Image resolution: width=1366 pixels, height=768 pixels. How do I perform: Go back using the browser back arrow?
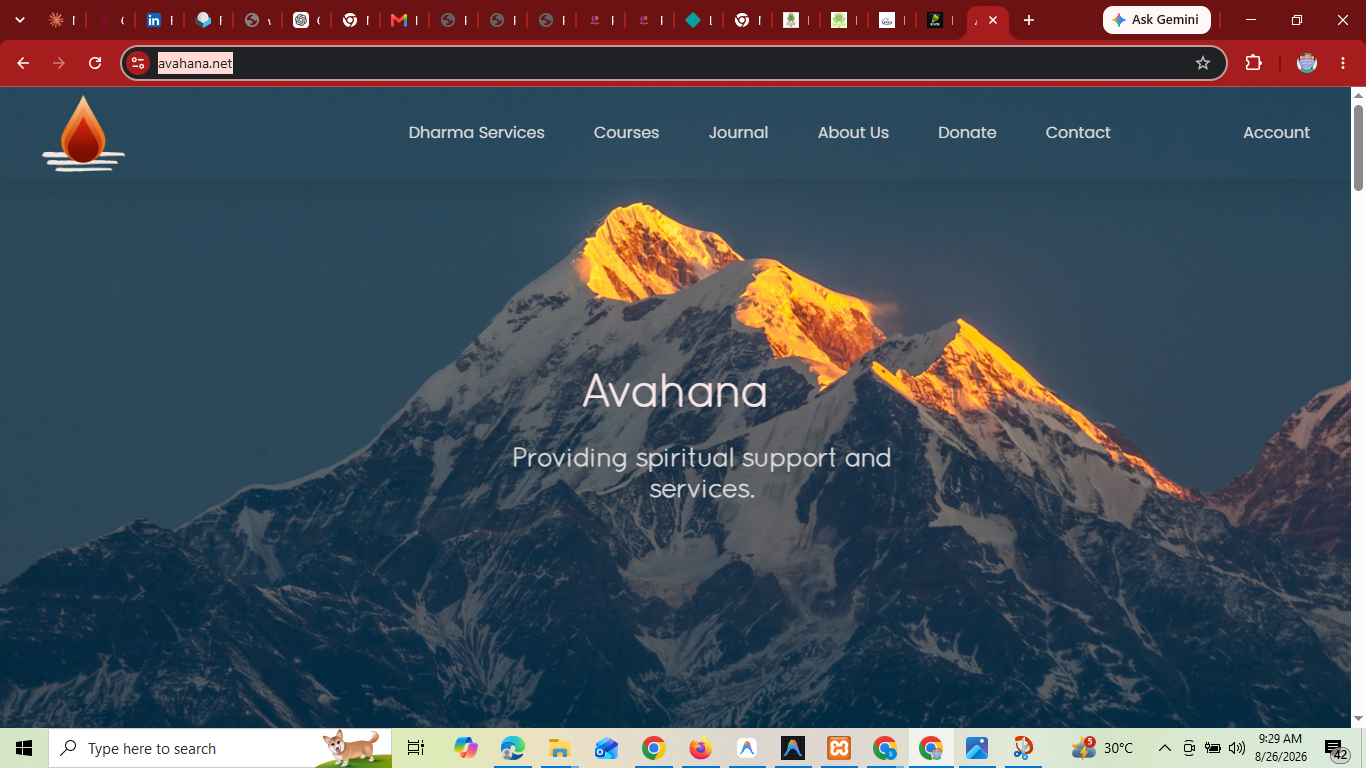click(23, 63)
